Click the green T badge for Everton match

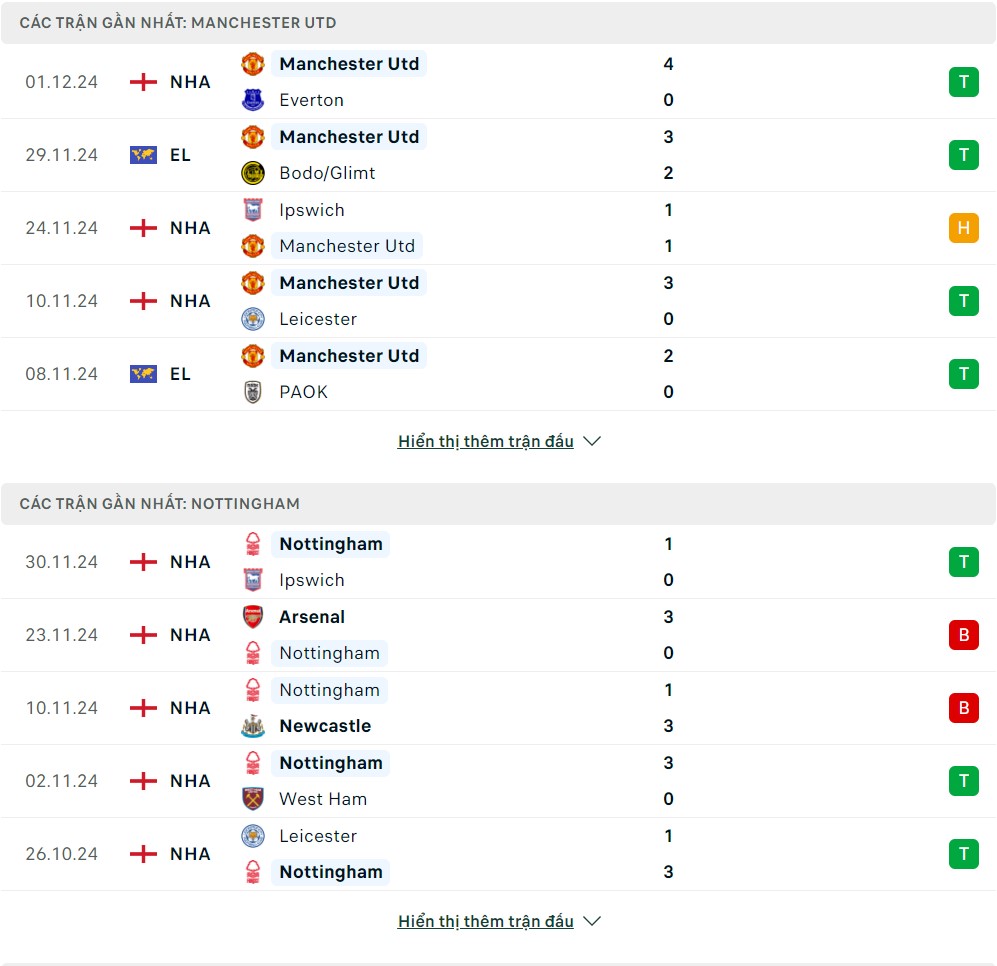963,82
